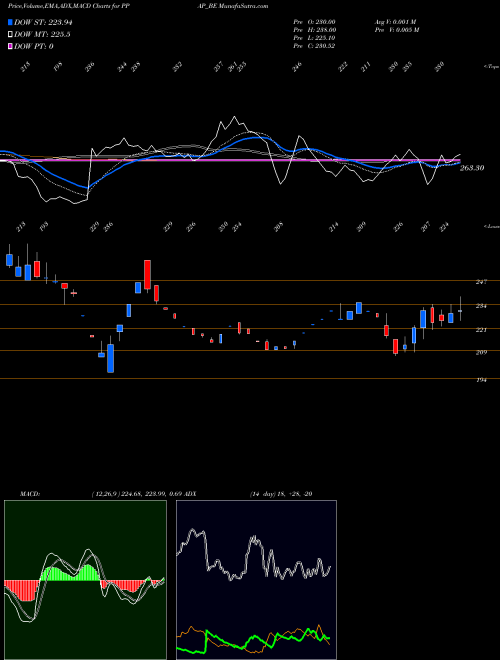Click the last candlestick on the price chart
This screenshot has height=660, width=500.
460,309
